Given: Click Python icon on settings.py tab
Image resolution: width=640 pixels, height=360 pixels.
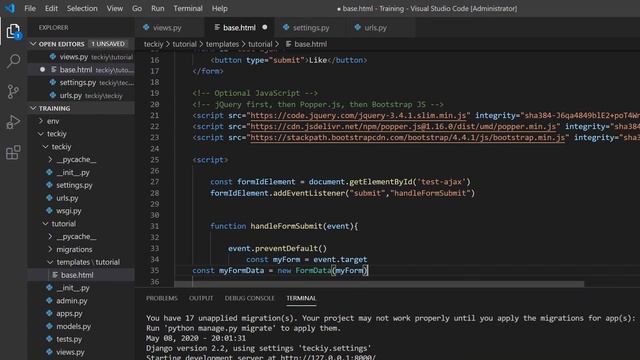Looking at the screenshot, I should (286, 27).
